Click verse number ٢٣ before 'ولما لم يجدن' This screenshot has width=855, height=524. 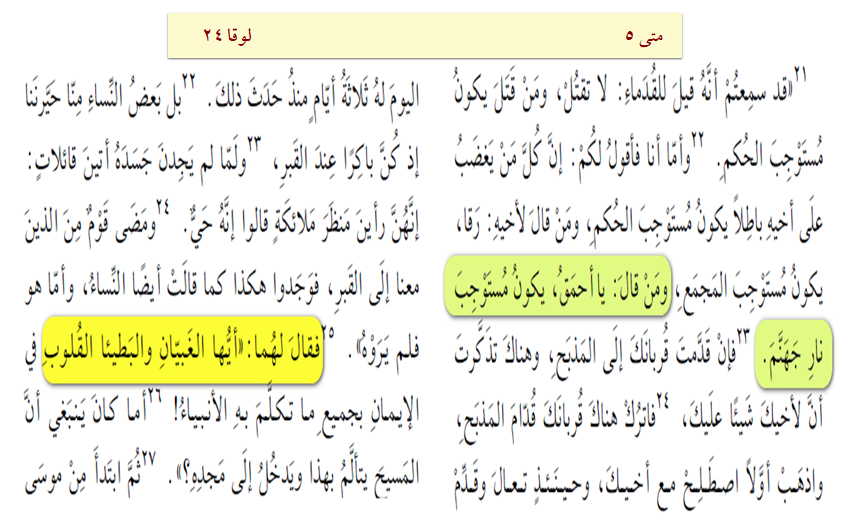coord(254,144)
